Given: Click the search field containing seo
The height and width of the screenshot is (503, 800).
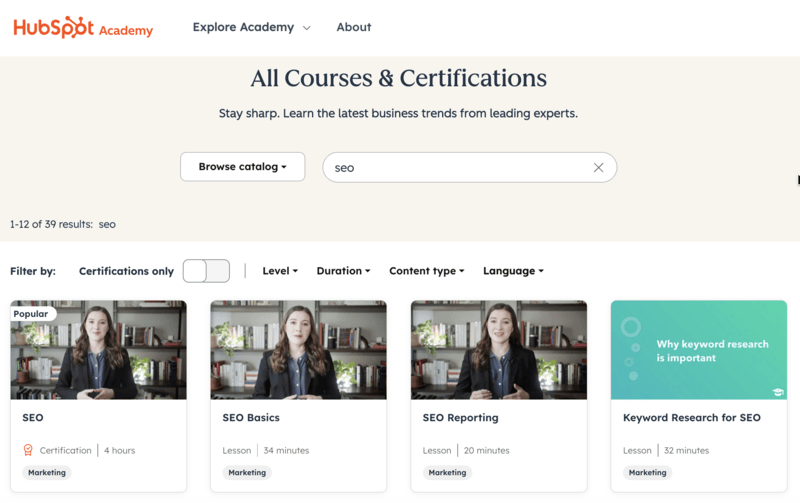Looking at the screenshot, I should pos(460,168).
